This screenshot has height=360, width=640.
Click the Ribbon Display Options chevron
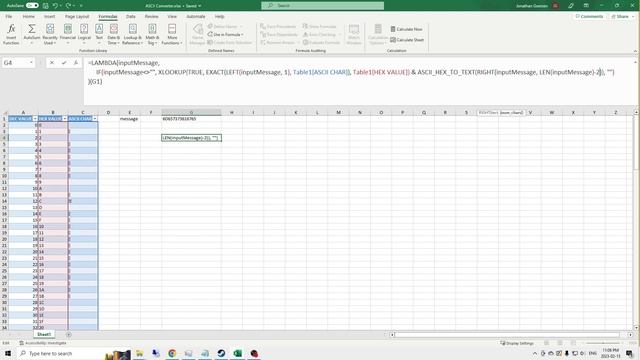pyautogui.click(x=635, y=51)
